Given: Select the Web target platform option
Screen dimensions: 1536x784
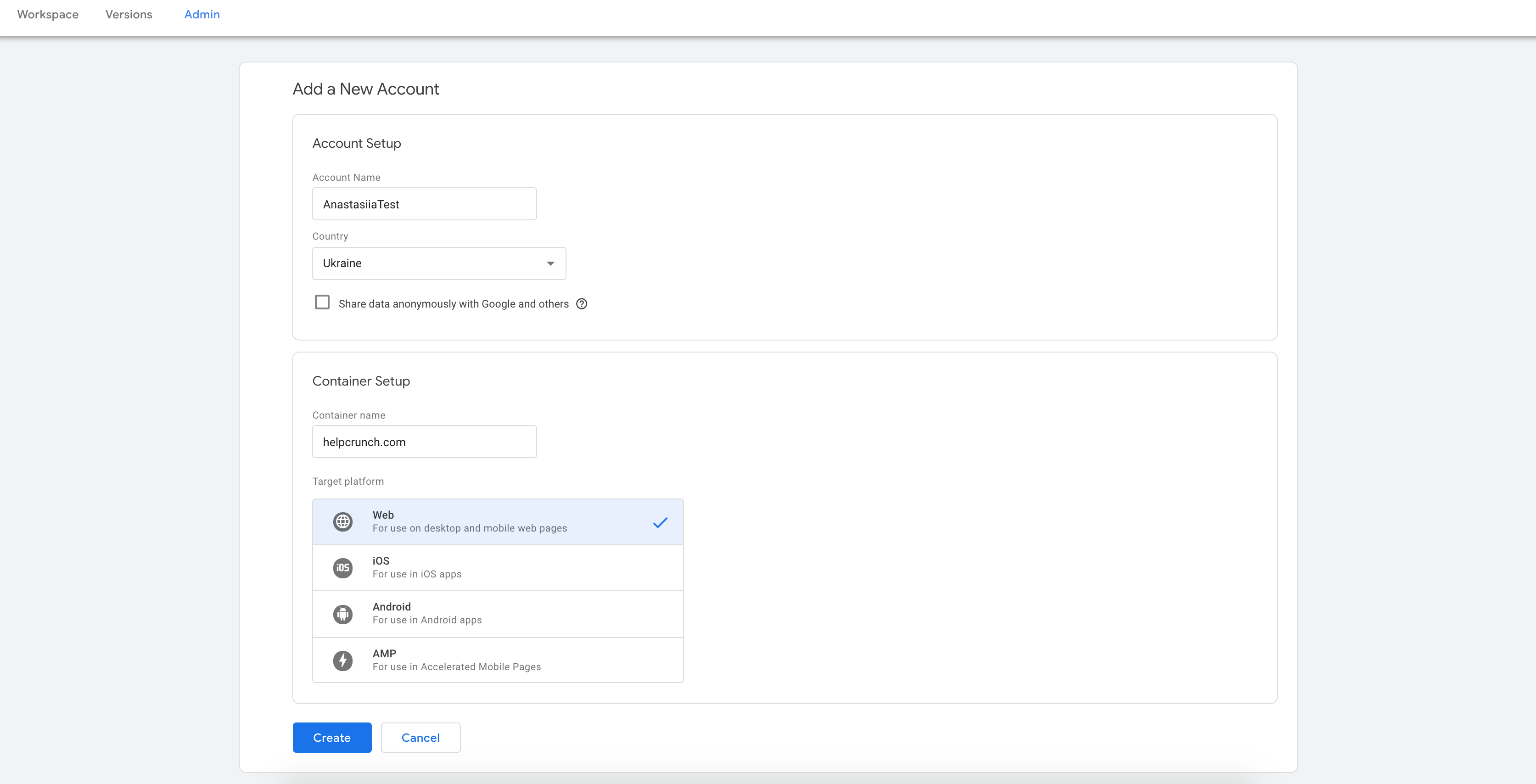Looking at the screenshot, I should 498,522.
